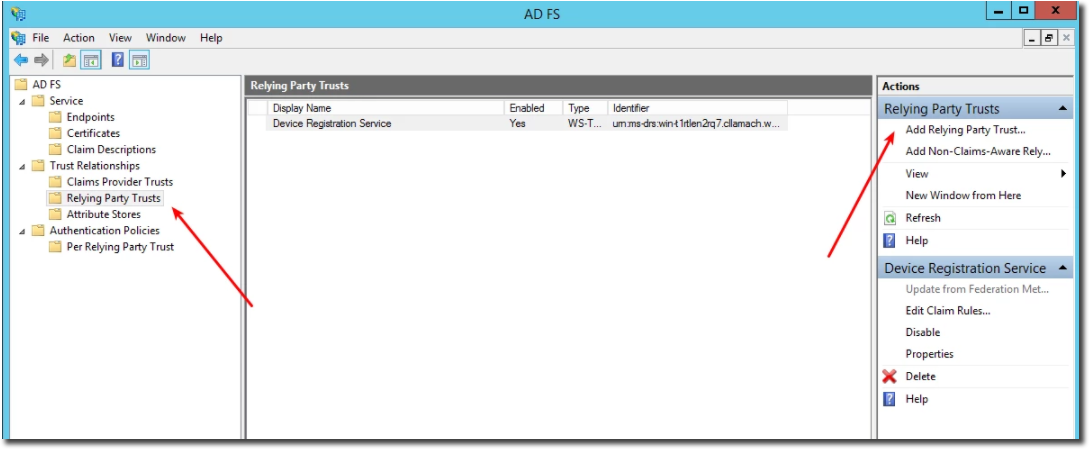
Task: Toggle the Show/Hide Console Tree icon
Action: (90, 60)
